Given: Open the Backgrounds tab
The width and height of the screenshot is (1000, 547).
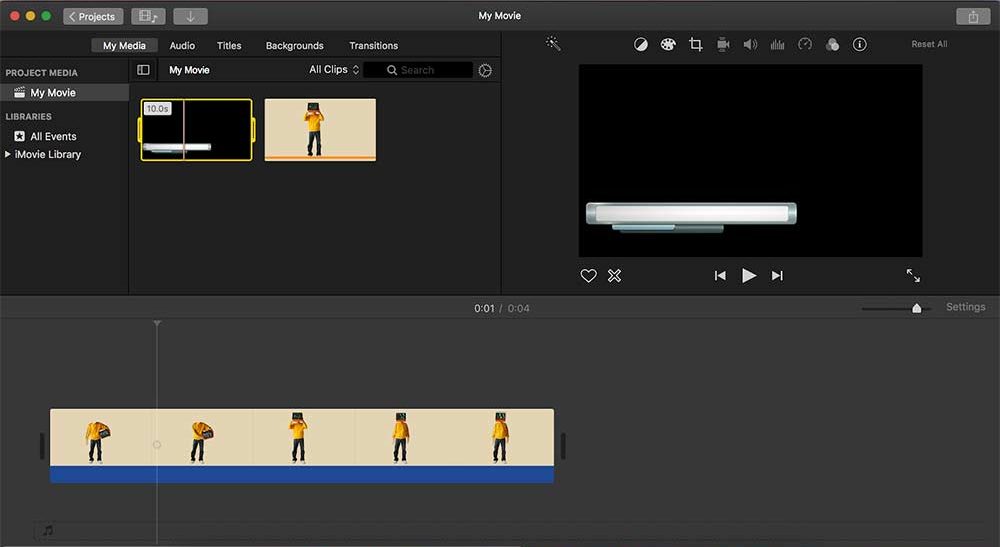Looking at the screenshot, I should point(295,45).
